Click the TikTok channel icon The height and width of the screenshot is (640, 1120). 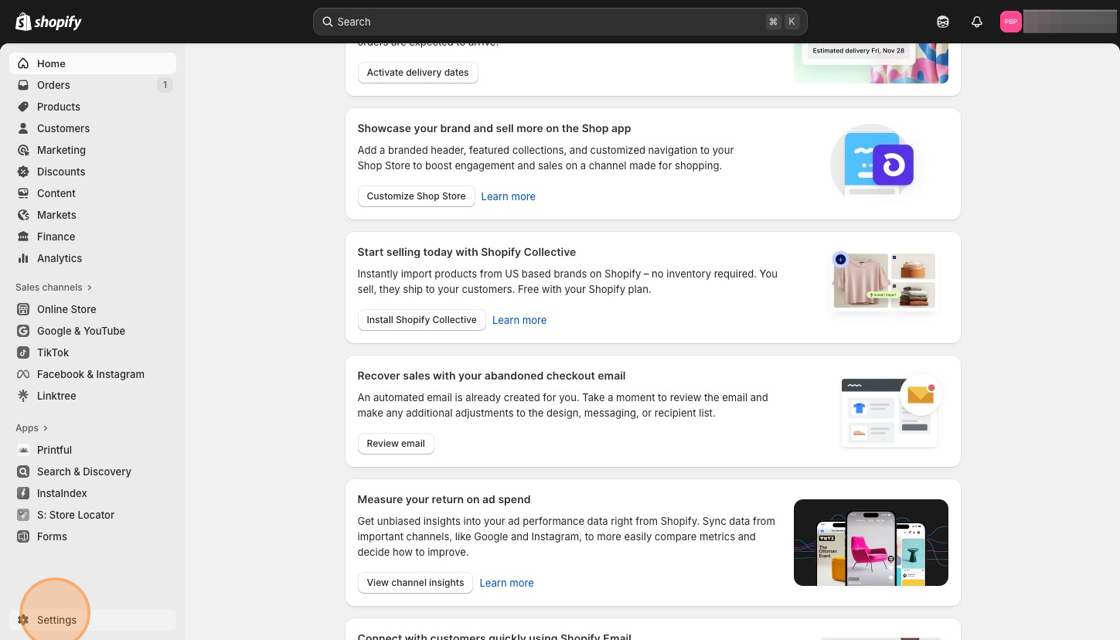[24, 353]
